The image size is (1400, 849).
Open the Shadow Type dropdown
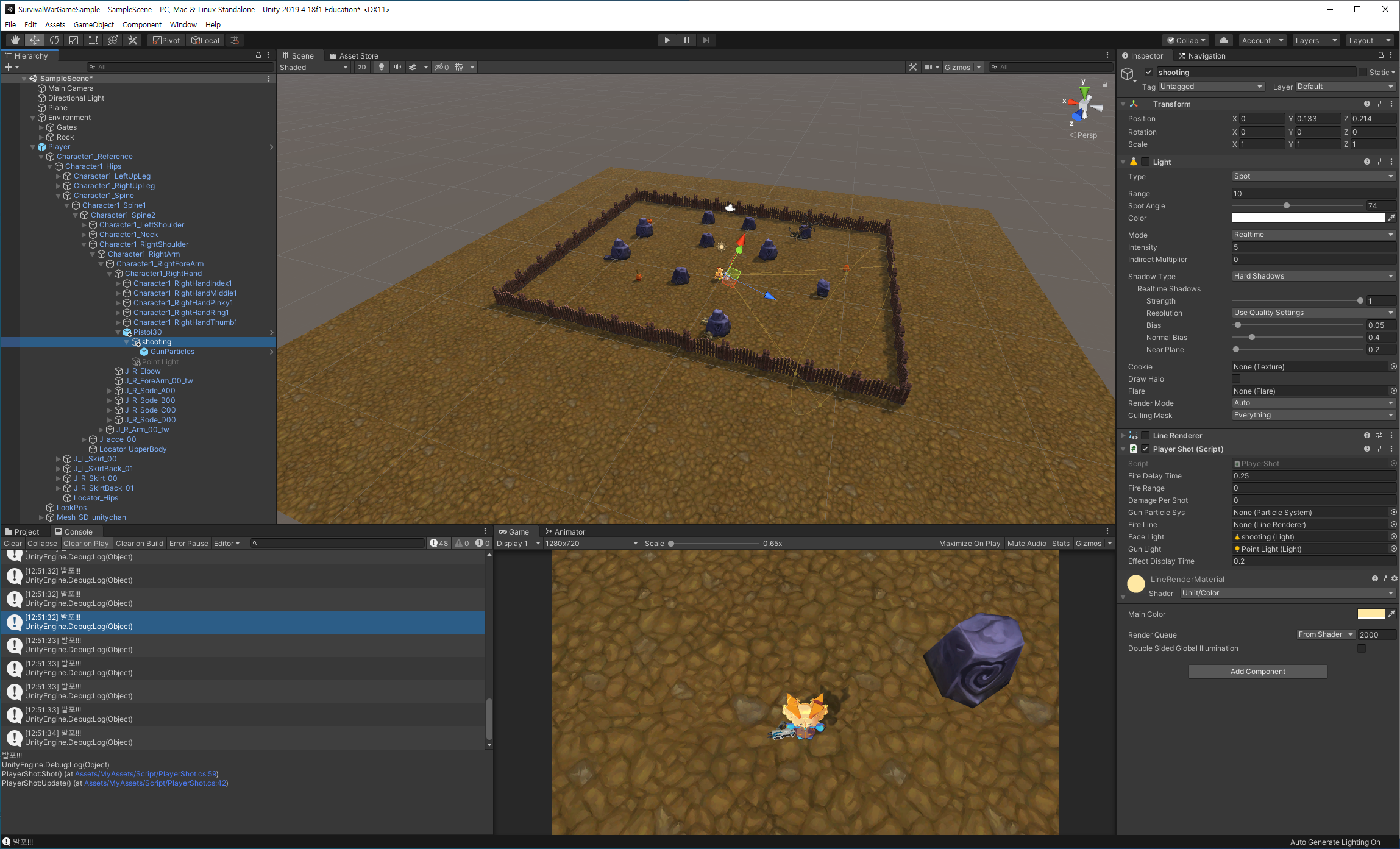point(1313,276)
